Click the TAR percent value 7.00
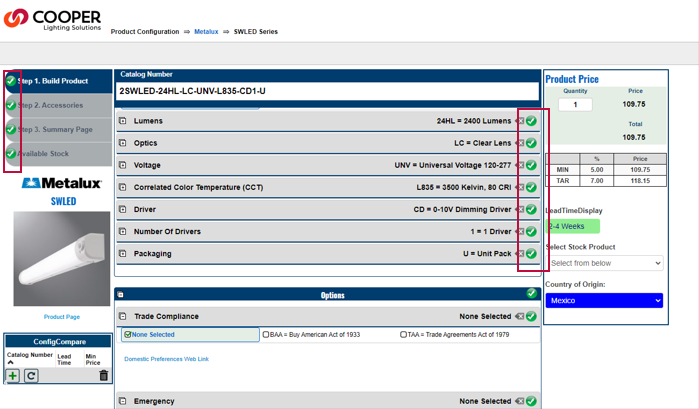 tap(596, 181)
